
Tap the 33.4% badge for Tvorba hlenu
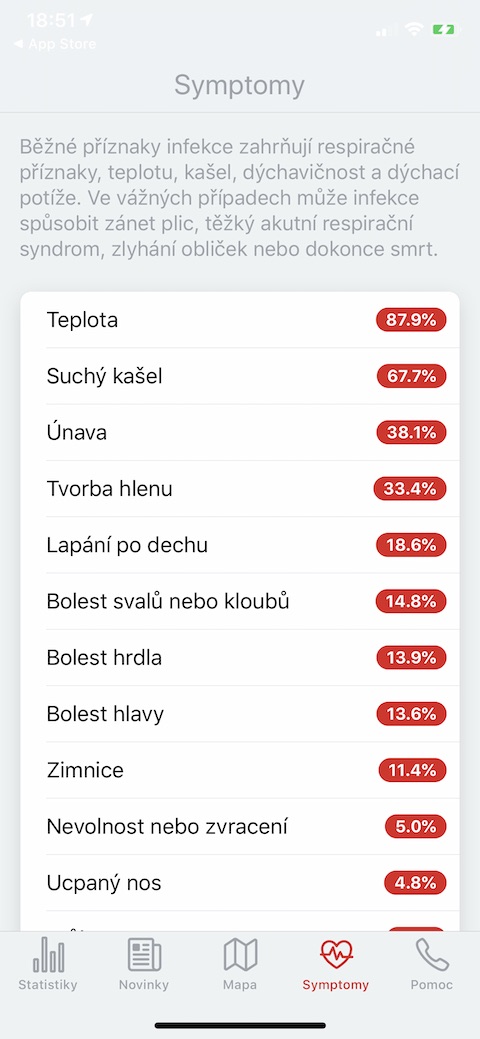pyautogui.click(x=410, y=489)
